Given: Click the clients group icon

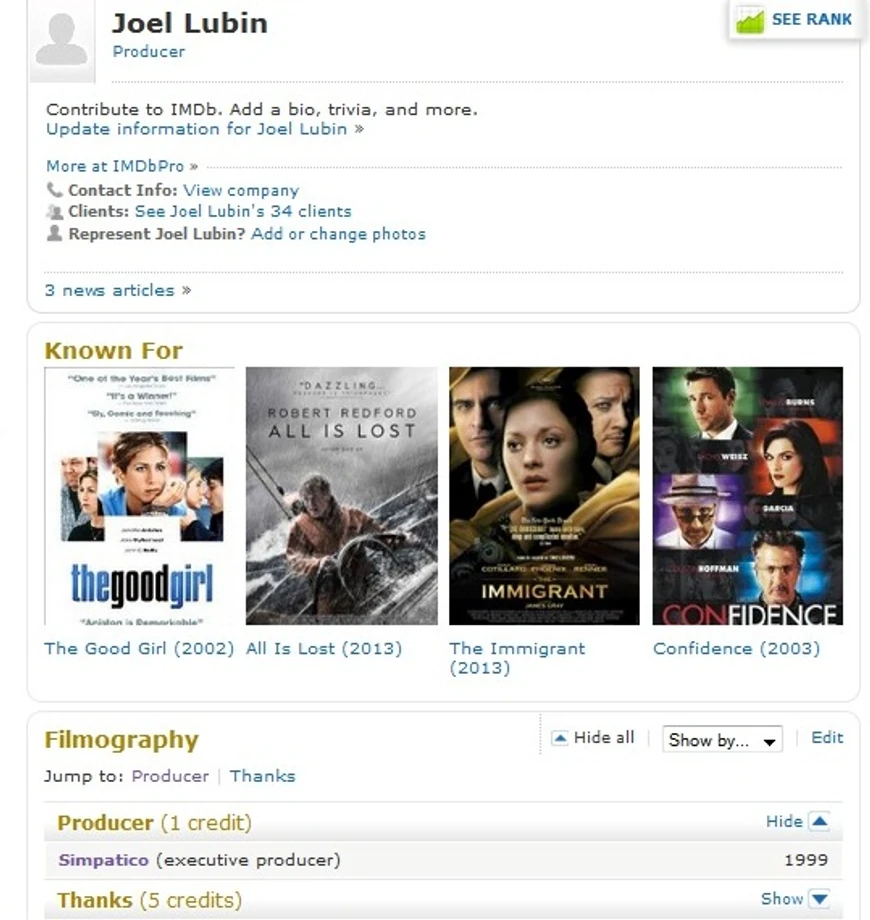Looking at the screenshot, I should 54,211.
